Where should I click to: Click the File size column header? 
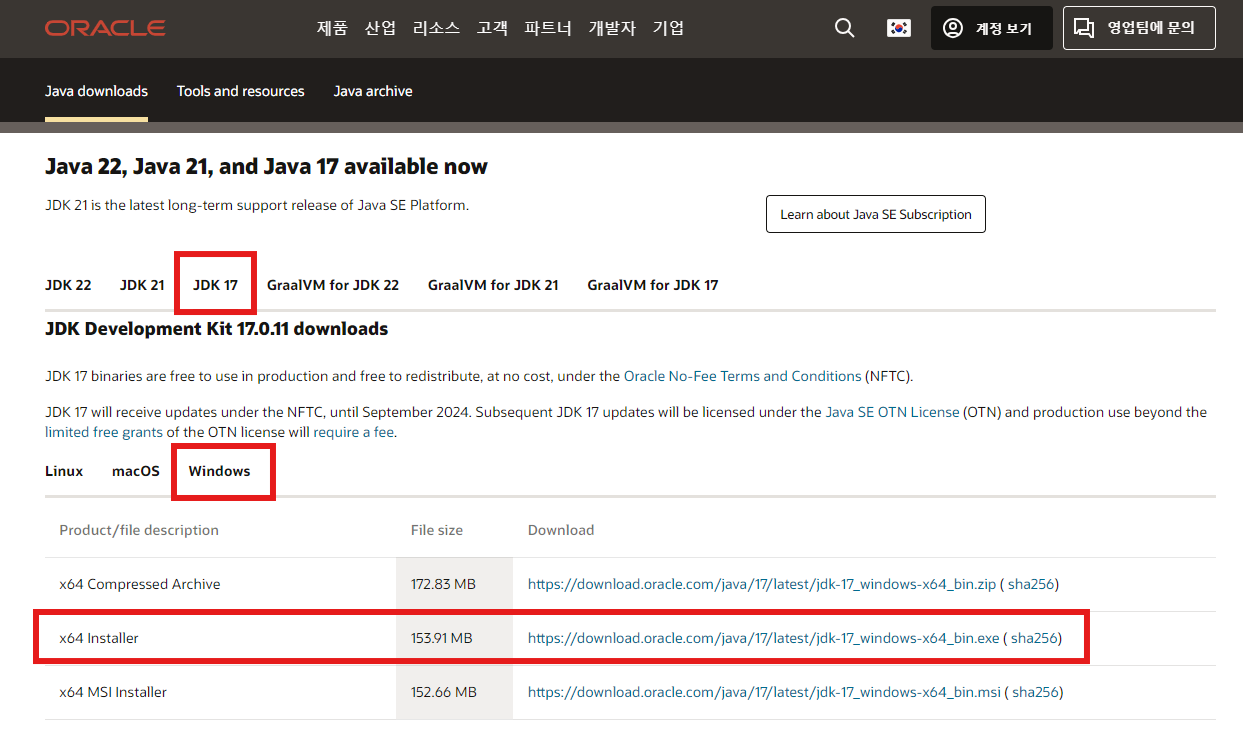(437, 530)
